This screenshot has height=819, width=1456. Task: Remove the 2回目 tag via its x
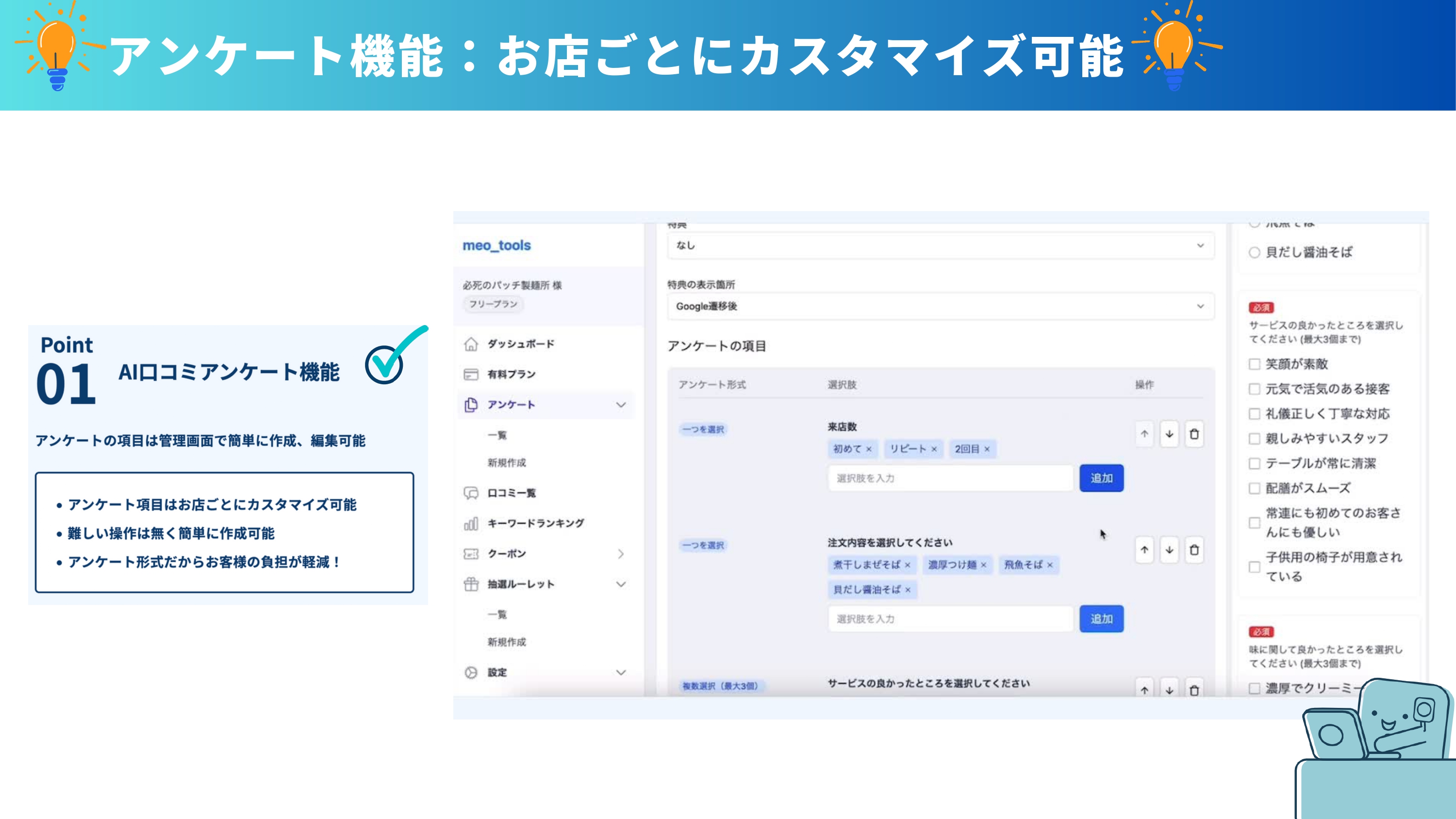tap(987, 449)
